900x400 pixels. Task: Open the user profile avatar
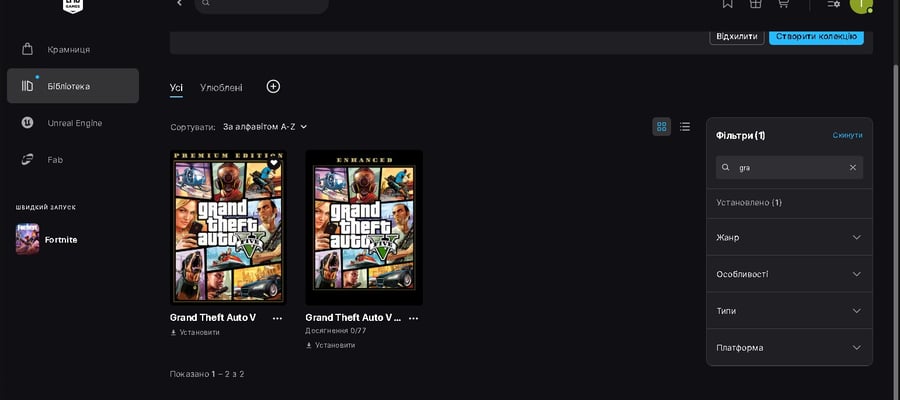(860, 5)
